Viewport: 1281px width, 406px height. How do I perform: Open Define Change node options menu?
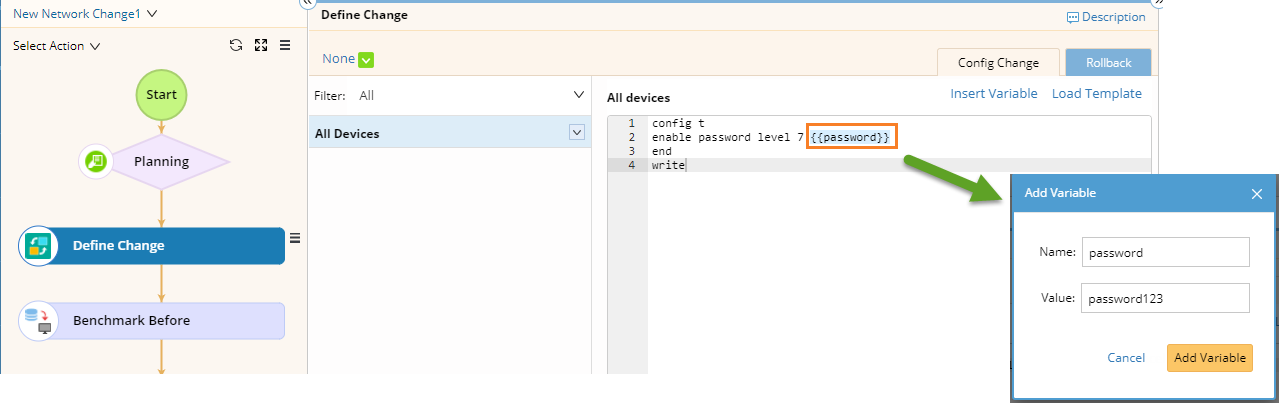coord(295,237)
